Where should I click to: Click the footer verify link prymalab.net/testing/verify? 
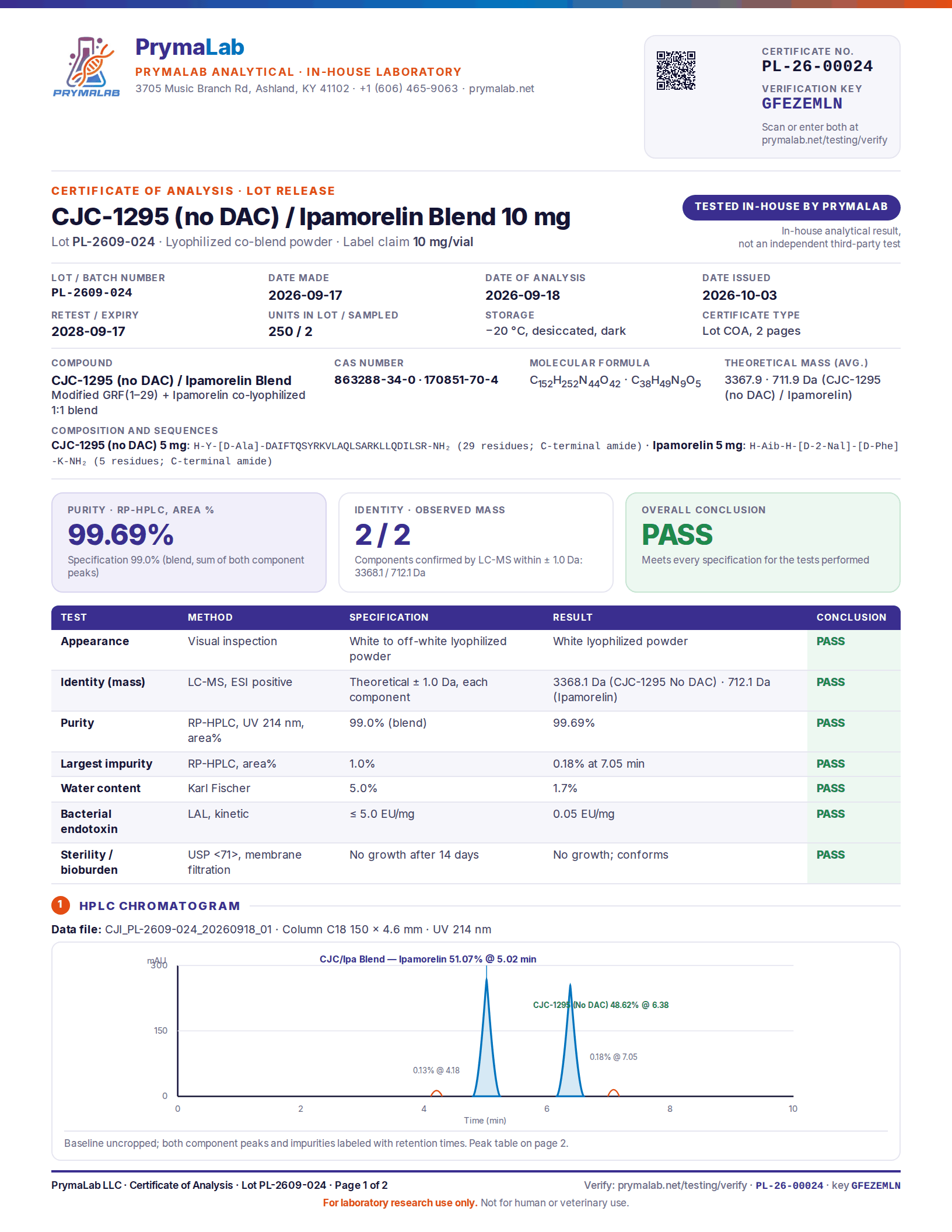[682, 1185]
